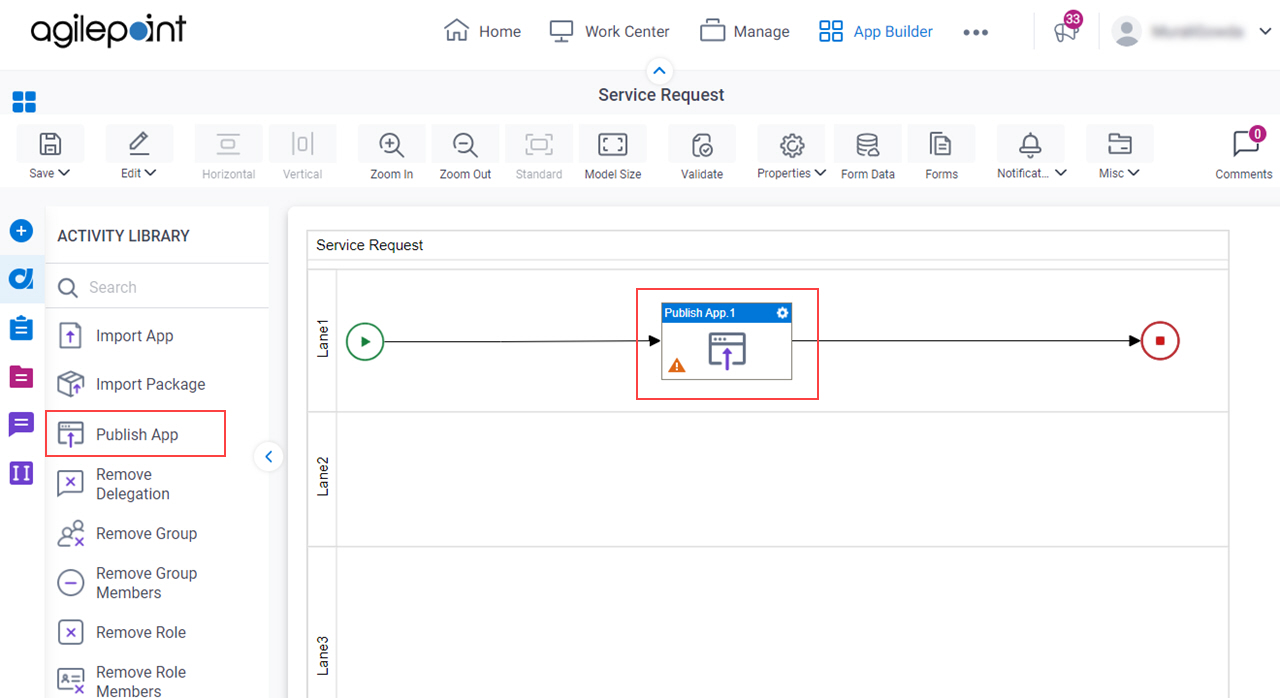This screenshot has width=1280, height=698.
Task: Open the App Builder menu
Action: point(876,31)
